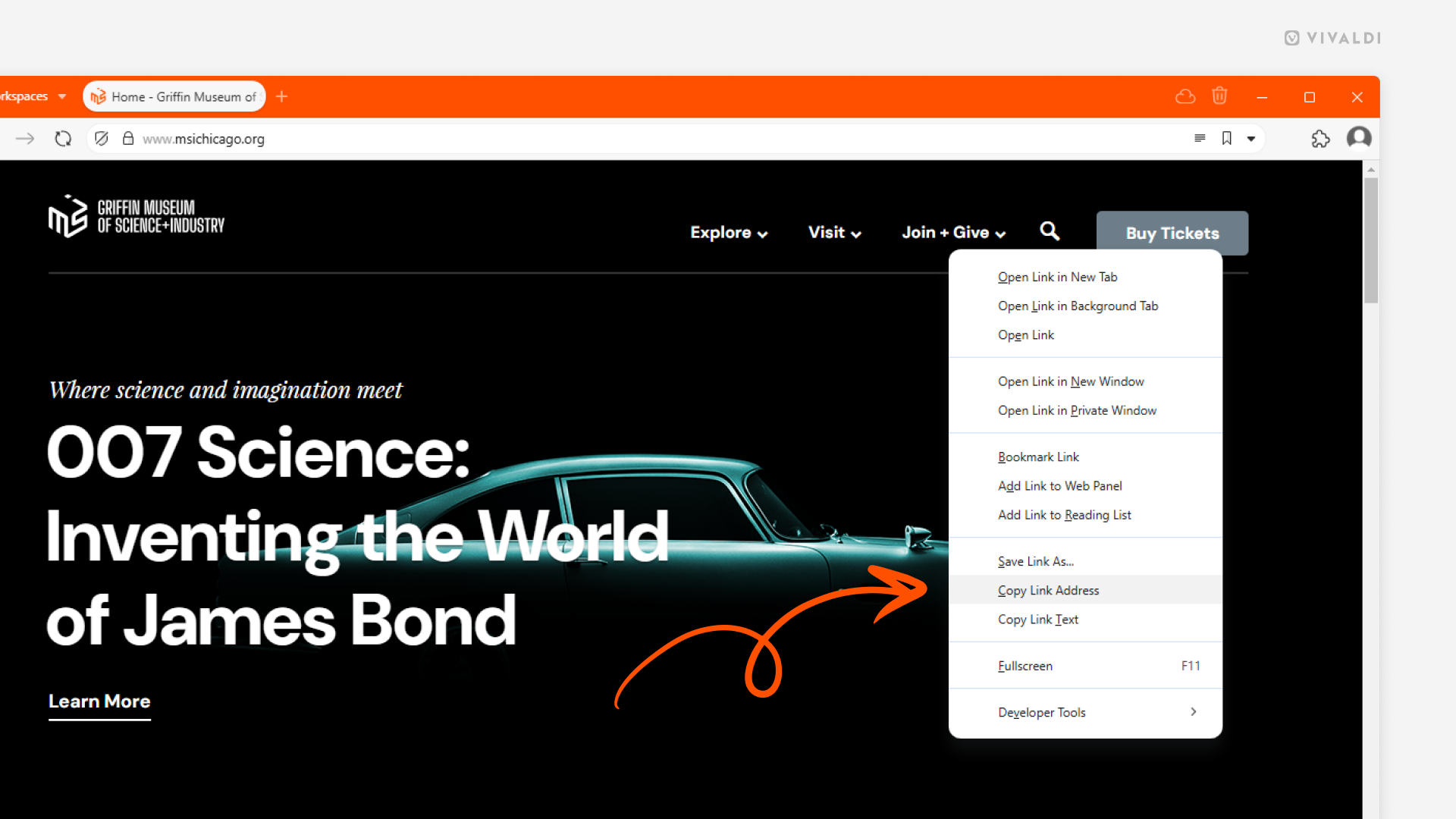The image size is (1456, 819).
Task: Toggle bookmark dropdown arrow
Action: tap(1251, 138)
